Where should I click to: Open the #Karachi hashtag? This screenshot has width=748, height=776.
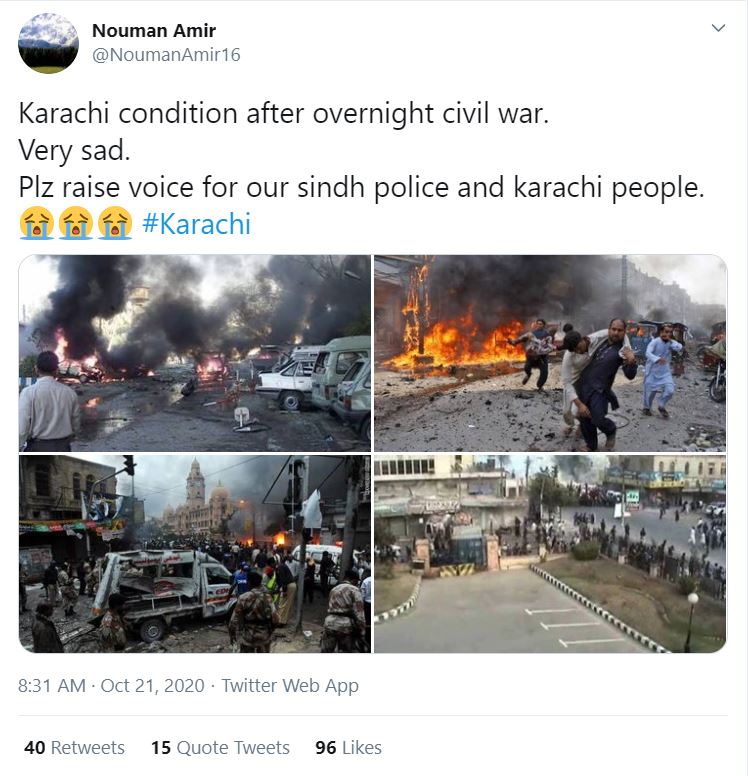pyautogui.click(x=197, y=224)
